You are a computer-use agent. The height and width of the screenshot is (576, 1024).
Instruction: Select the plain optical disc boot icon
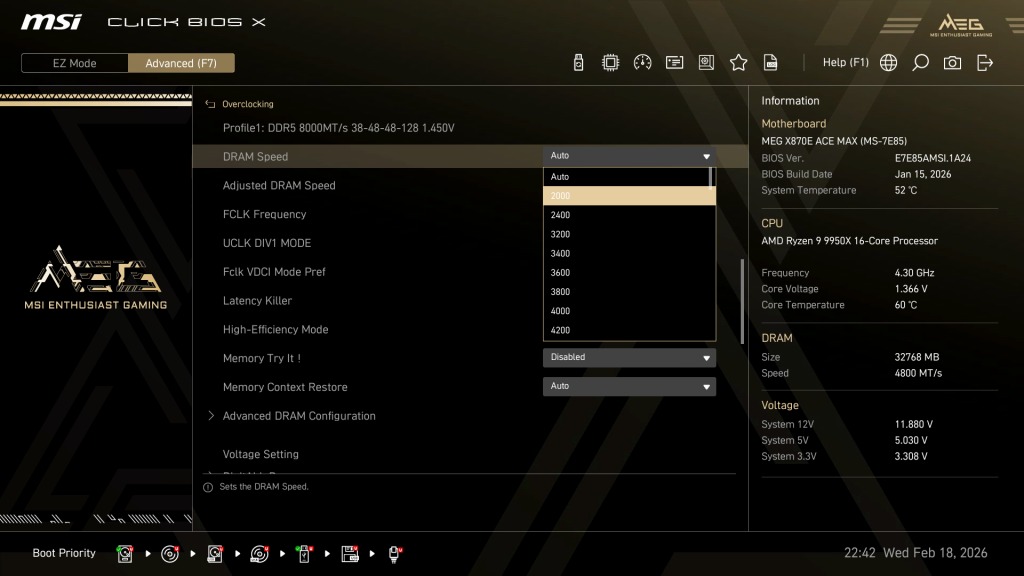pyautogui.click(x=170, y=554)
